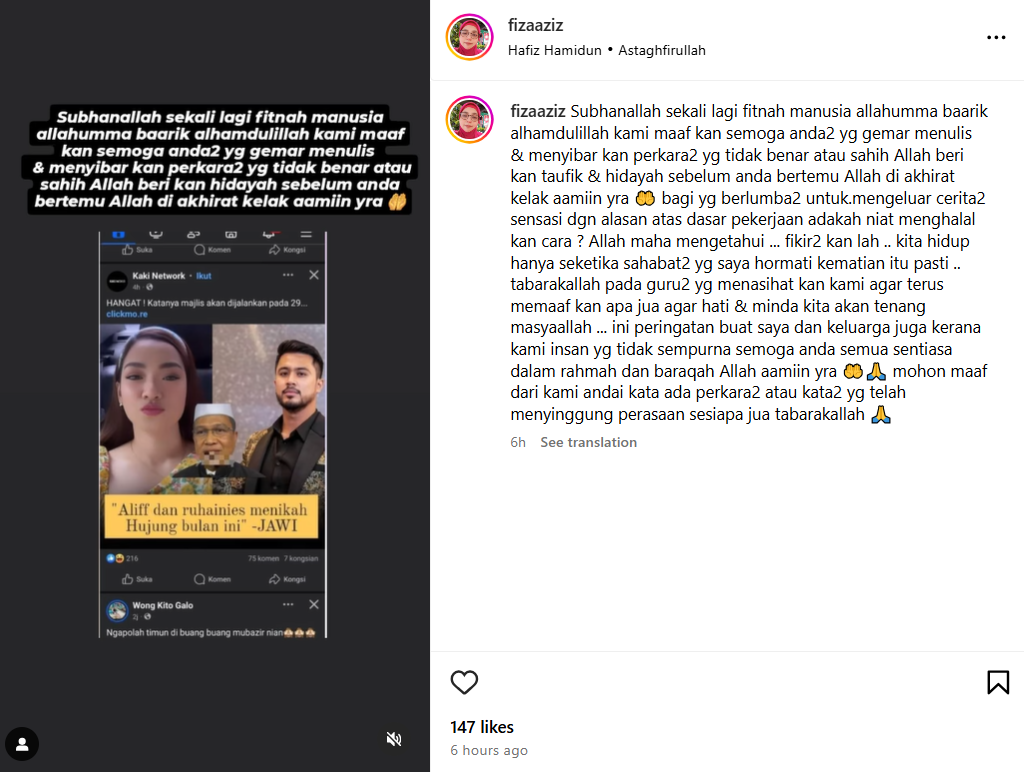
Task: Click the Wong Kito Galo three-dots menu
Action: pos(288,604)
